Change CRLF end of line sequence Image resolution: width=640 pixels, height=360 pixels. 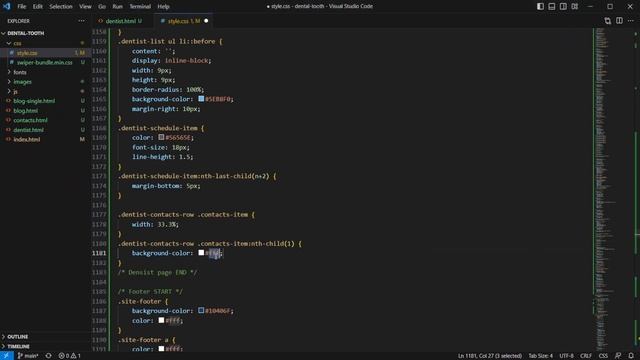tap(586, 356)
